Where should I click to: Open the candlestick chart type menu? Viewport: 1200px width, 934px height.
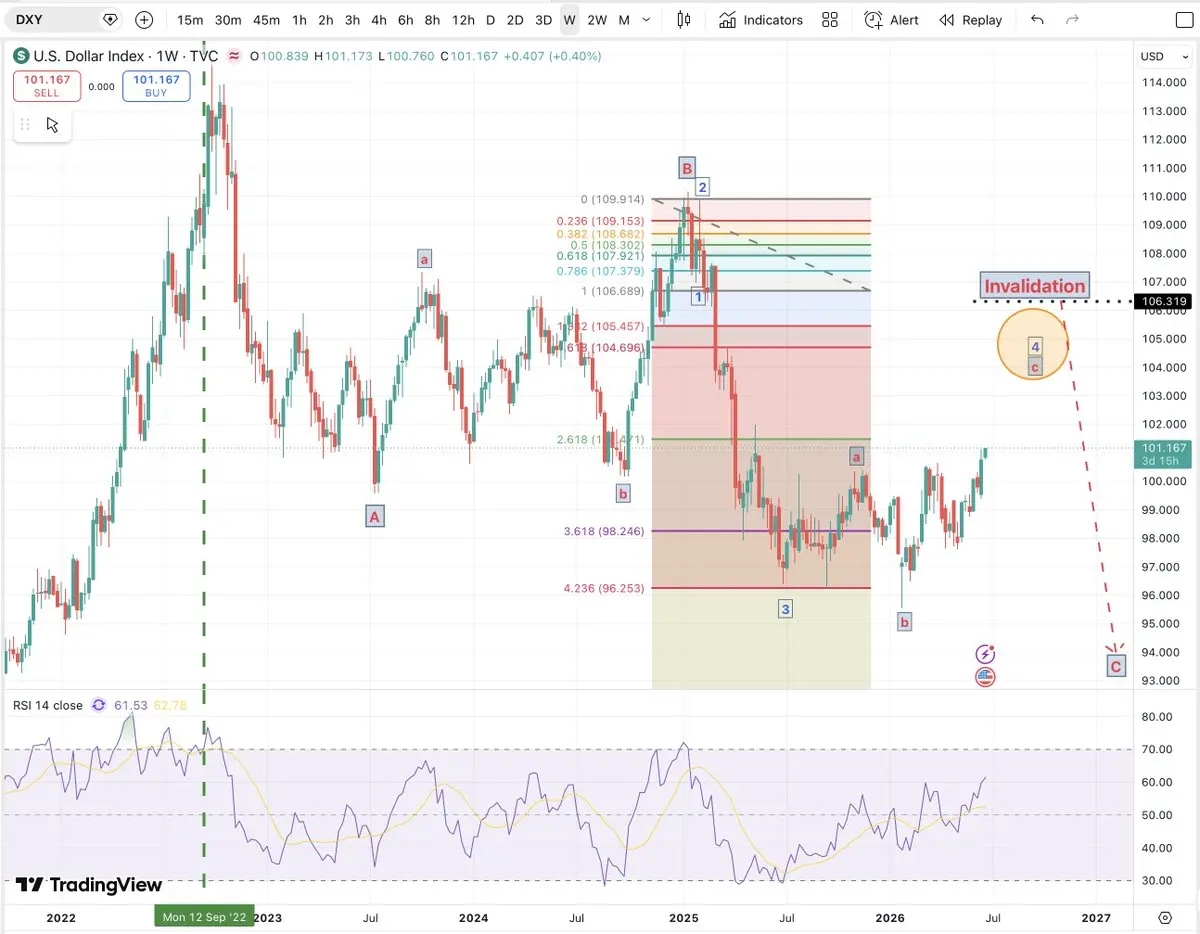[x=685, y=19]
